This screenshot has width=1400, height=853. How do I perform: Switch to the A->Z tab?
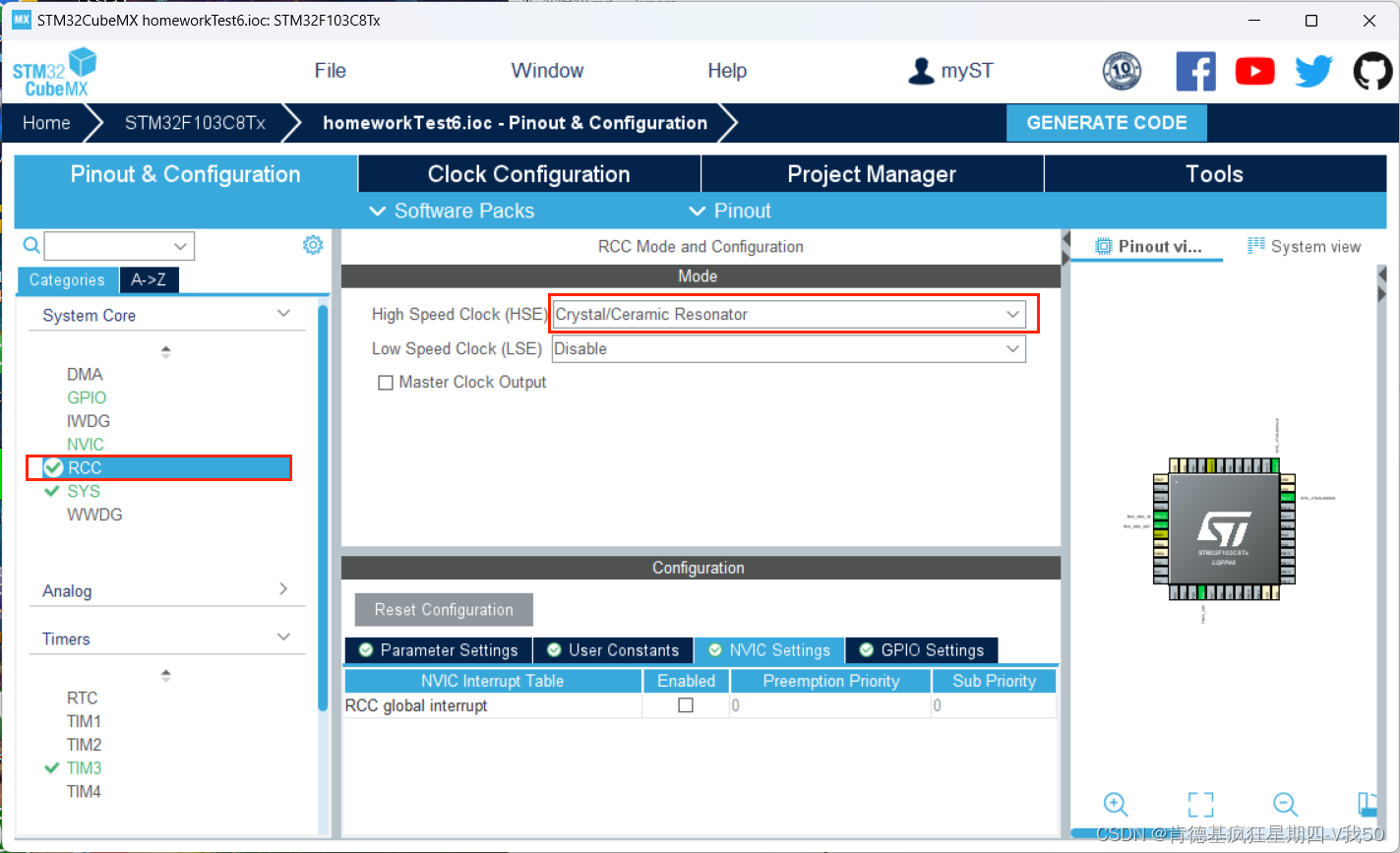click(149, 280)
